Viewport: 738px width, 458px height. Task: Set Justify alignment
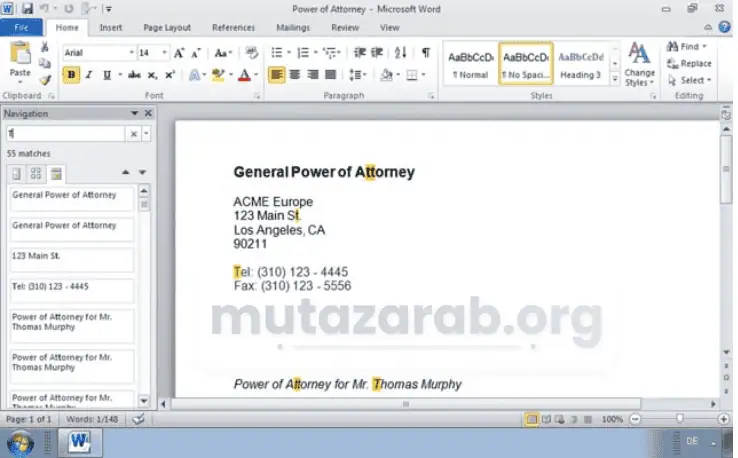pos(330,75)
